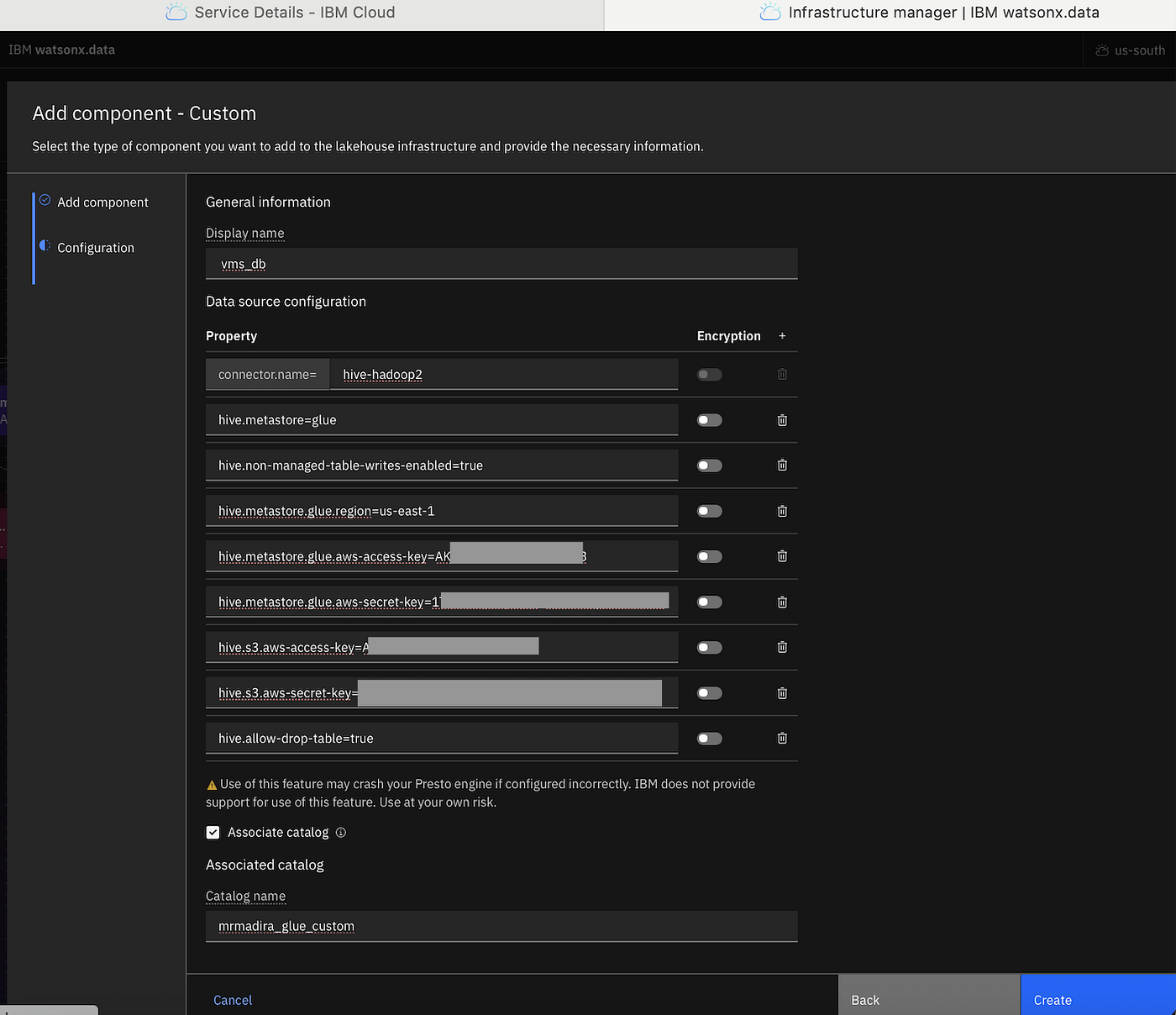Switch to Infrastructure manager watsonx.data tab

[890, 13]
